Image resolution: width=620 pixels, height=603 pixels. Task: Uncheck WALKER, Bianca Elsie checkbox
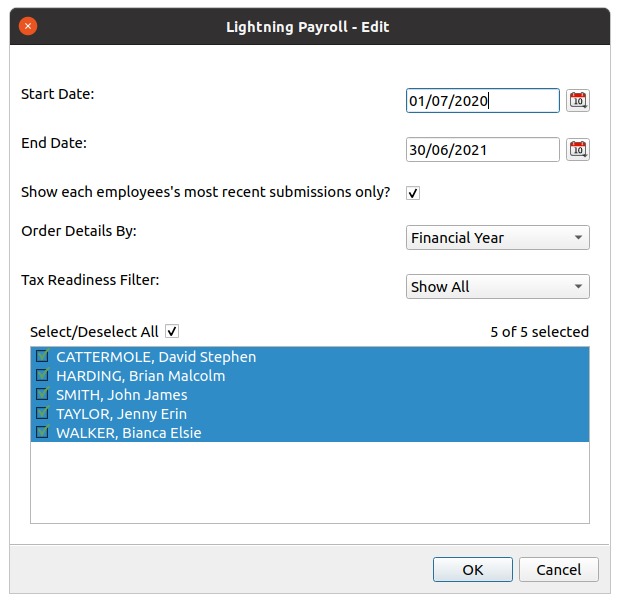pos(42,432)
